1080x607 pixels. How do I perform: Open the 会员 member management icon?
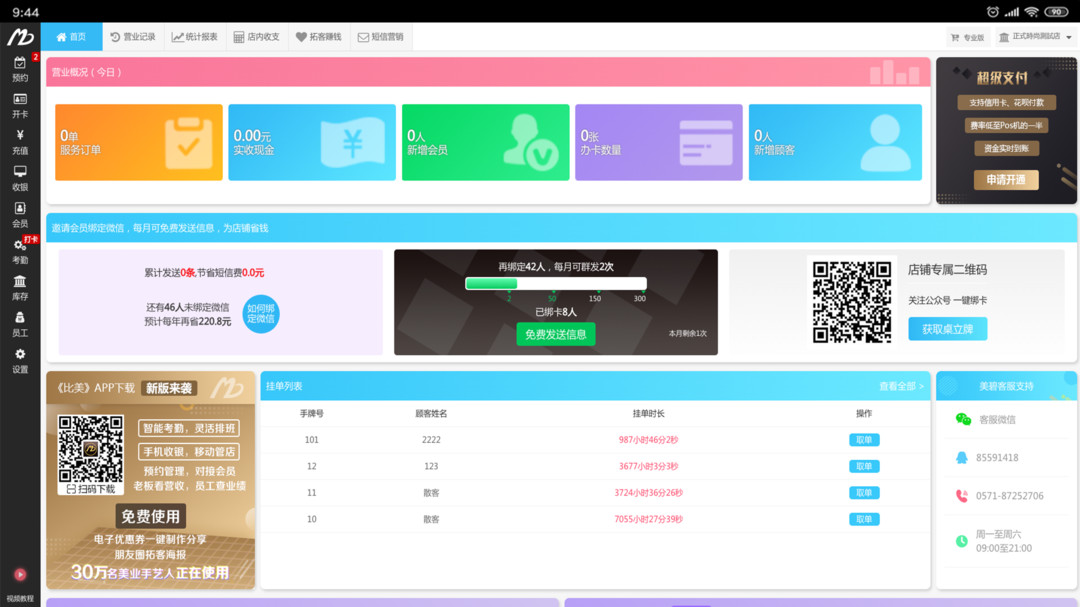tap(20, 213)
